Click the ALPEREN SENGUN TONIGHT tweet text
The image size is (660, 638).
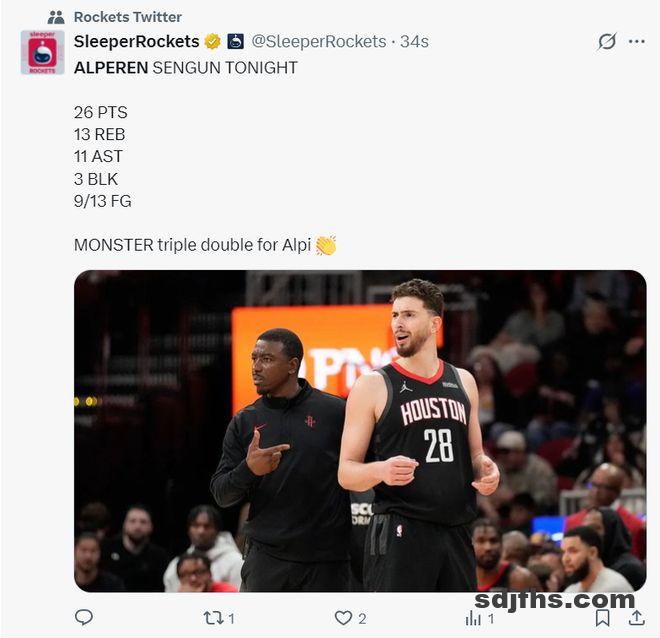[x=186, y=67]
